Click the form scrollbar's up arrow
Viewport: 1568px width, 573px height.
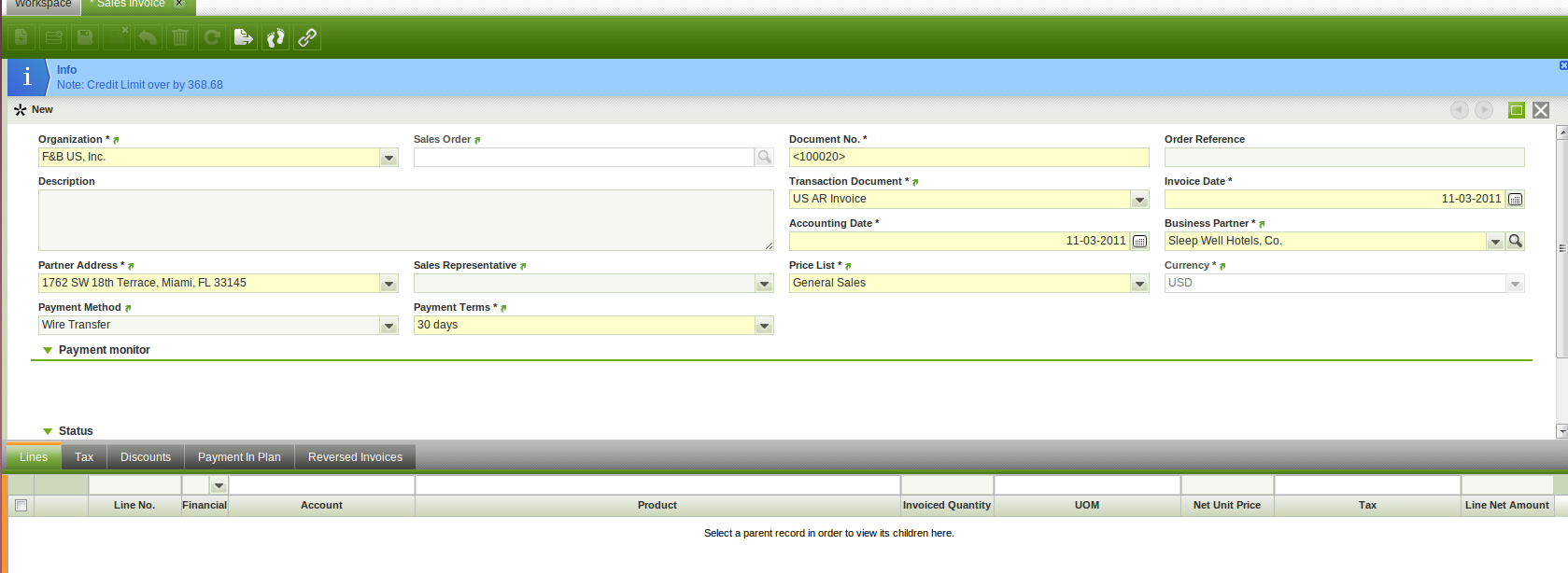point(1561,132)
